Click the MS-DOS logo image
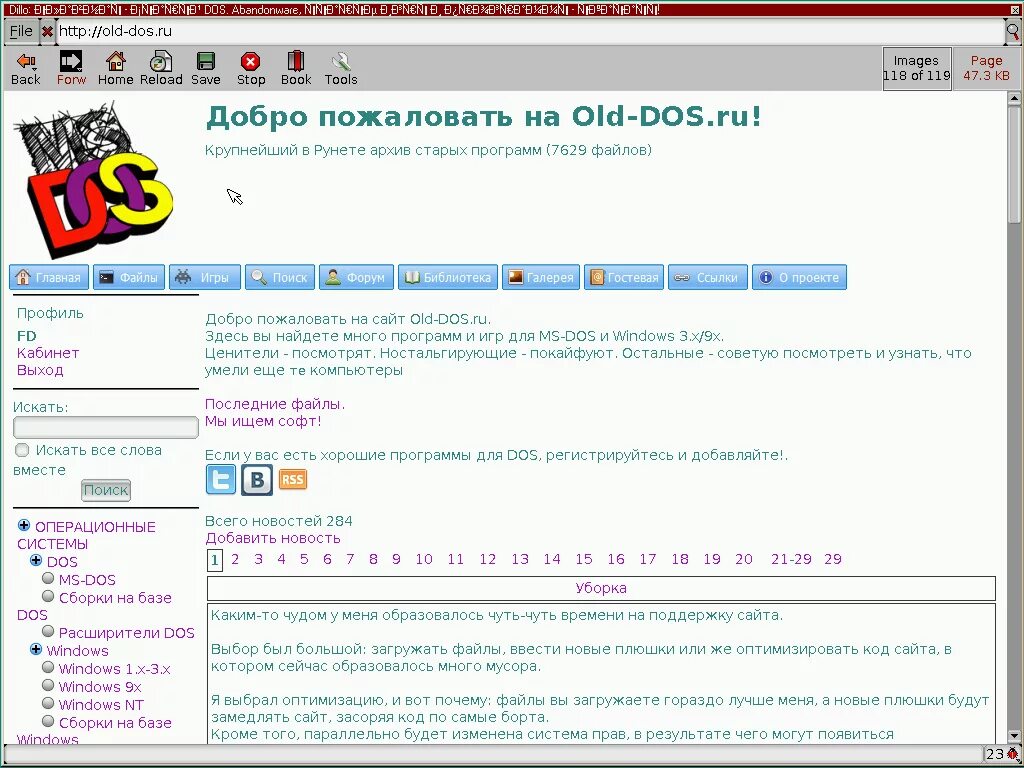Viewport: 1024px width, 768px height. [x=93, y=180]
